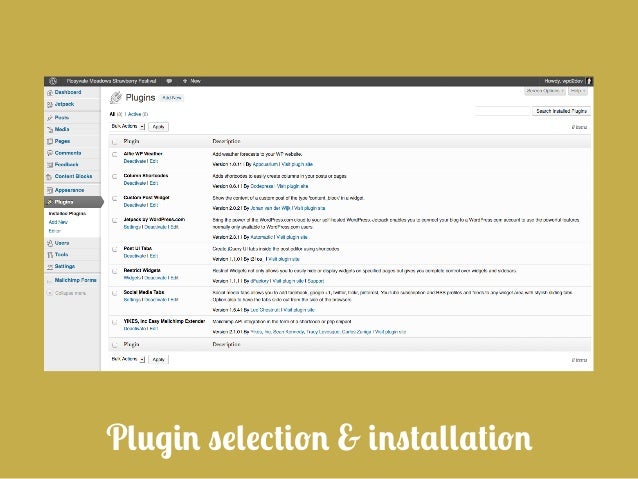638x479 pixels.
Task: Click the Search Installed Plugins button
Action: coord(561,111)
